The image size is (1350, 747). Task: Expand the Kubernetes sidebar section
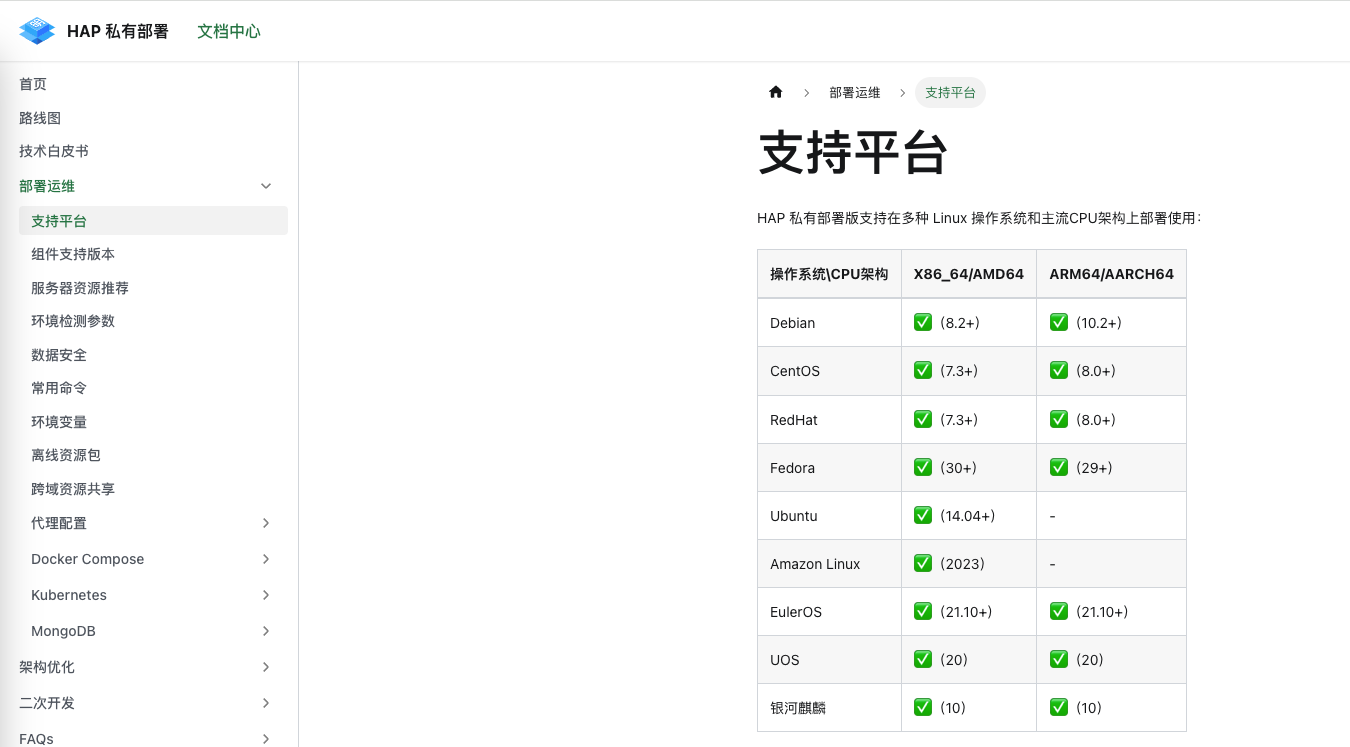(266, 595)
